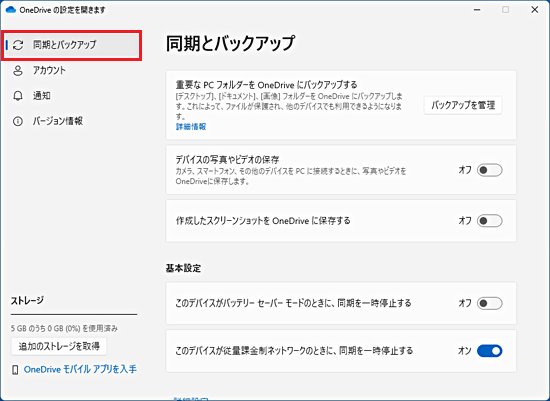Click 同期とバックアップ page title
Screen dimensions: 550x401
[230, 43]
